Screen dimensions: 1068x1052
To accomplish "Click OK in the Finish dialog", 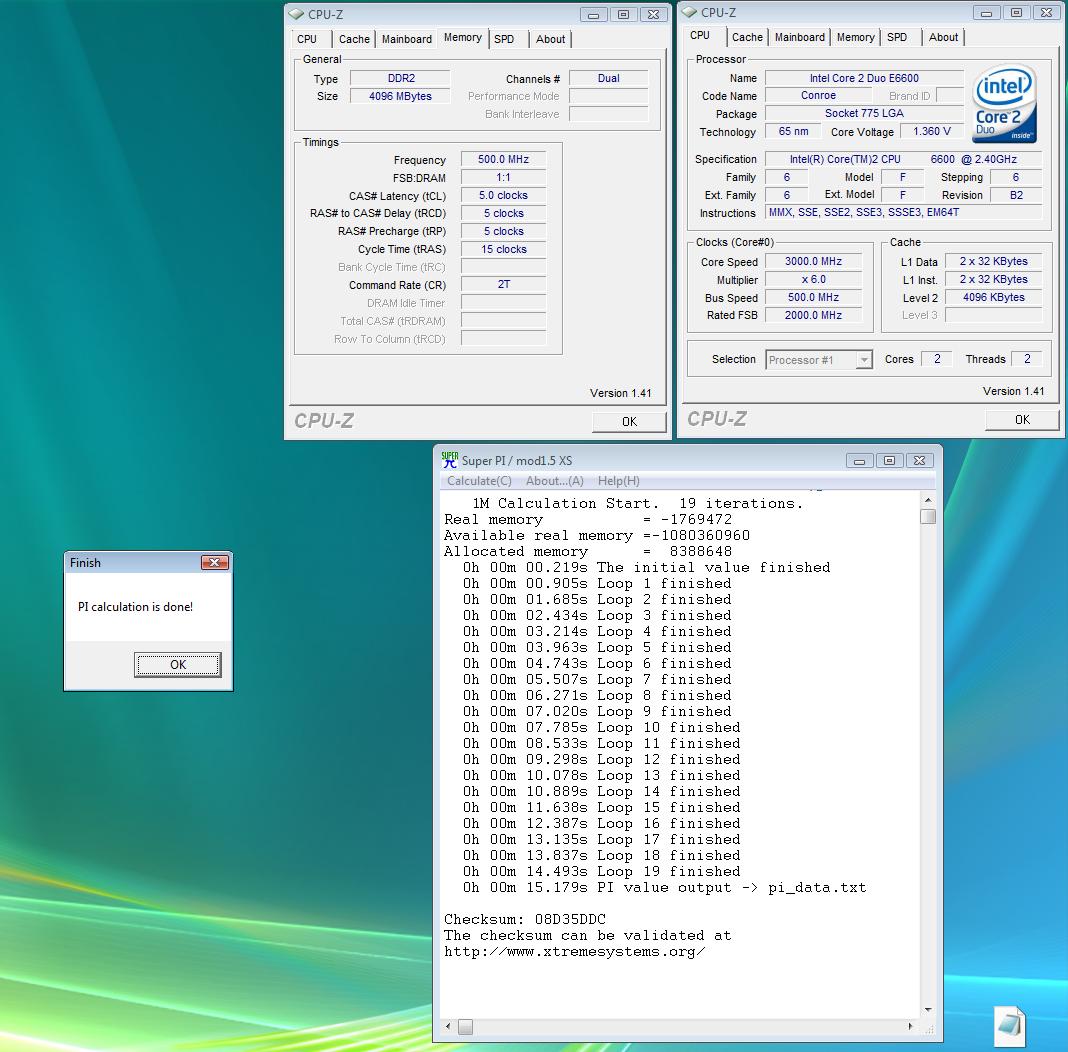I will tap(178, 665).
